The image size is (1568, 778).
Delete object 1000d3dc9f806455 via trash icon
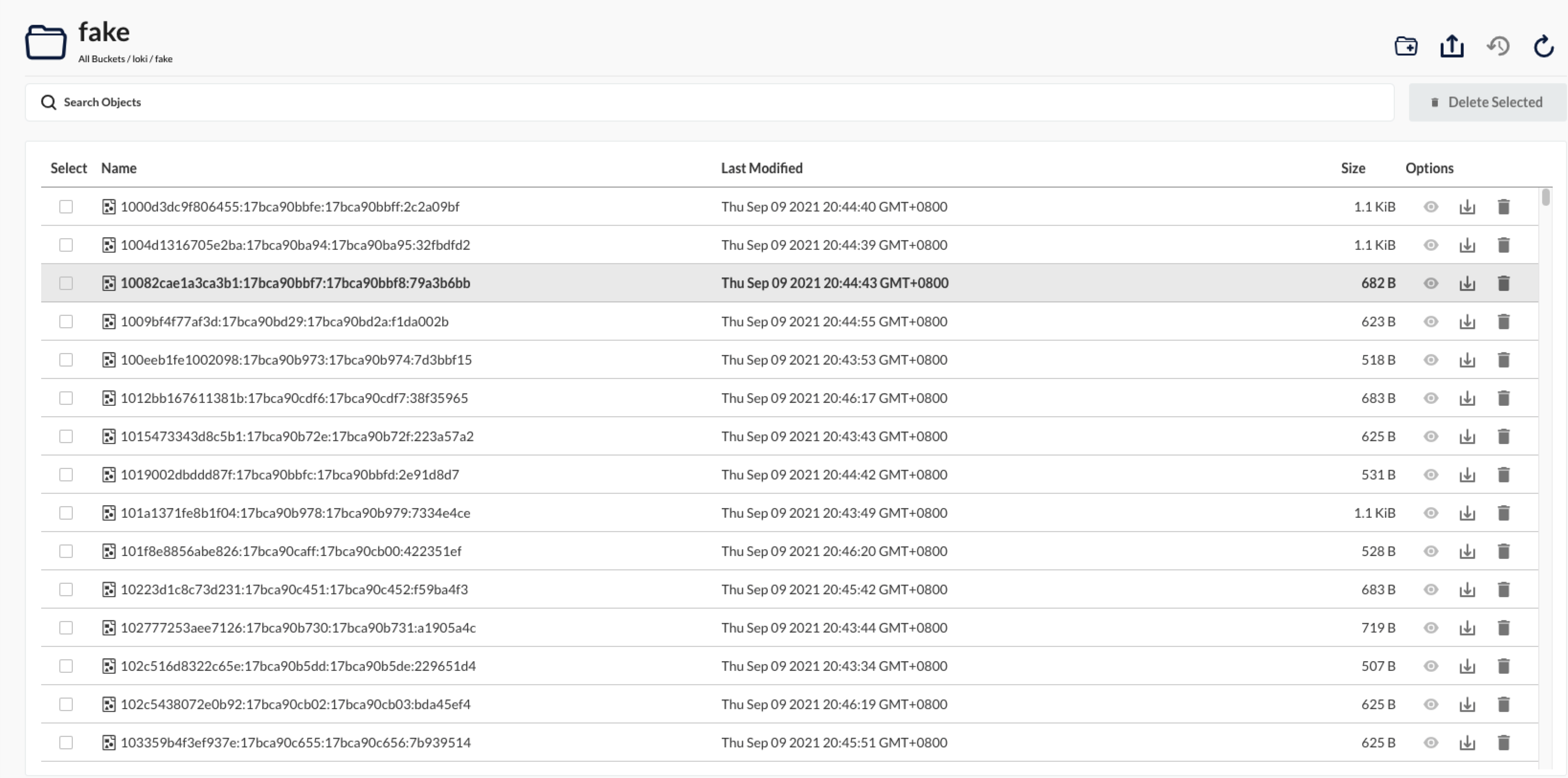pyautogui.click(x=1503, y=207)
